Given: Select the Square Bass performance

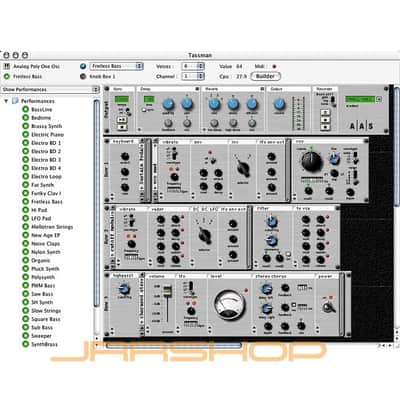Looking at the screenshot, I should (x=46, y=319).
